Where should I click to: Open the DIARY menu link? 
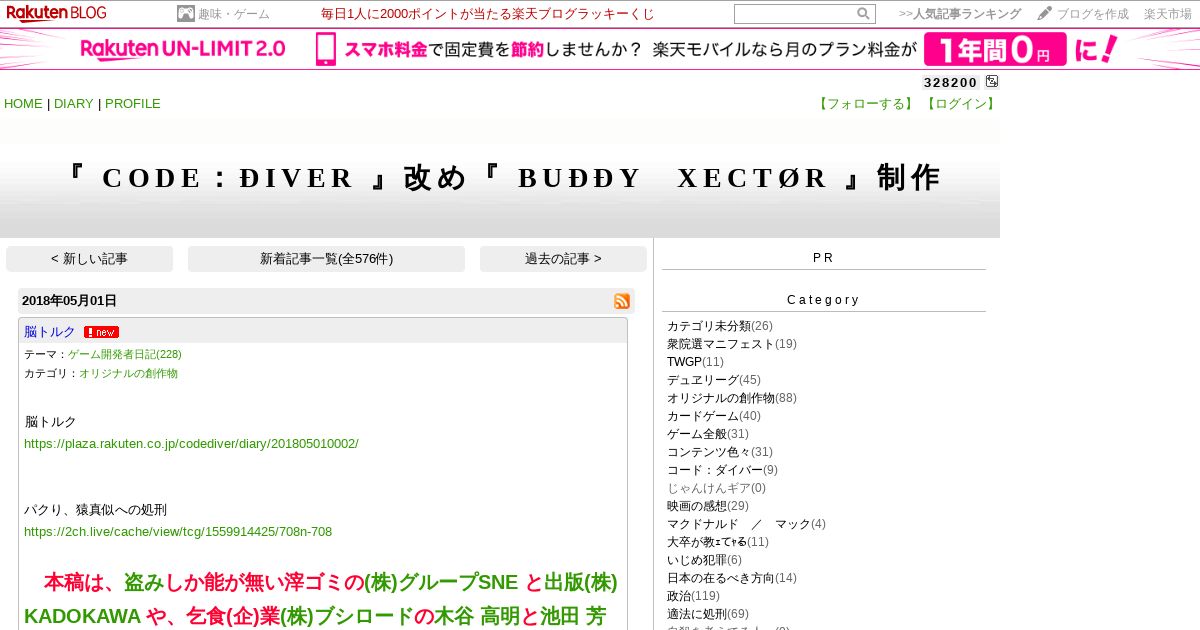coord(74,104)
